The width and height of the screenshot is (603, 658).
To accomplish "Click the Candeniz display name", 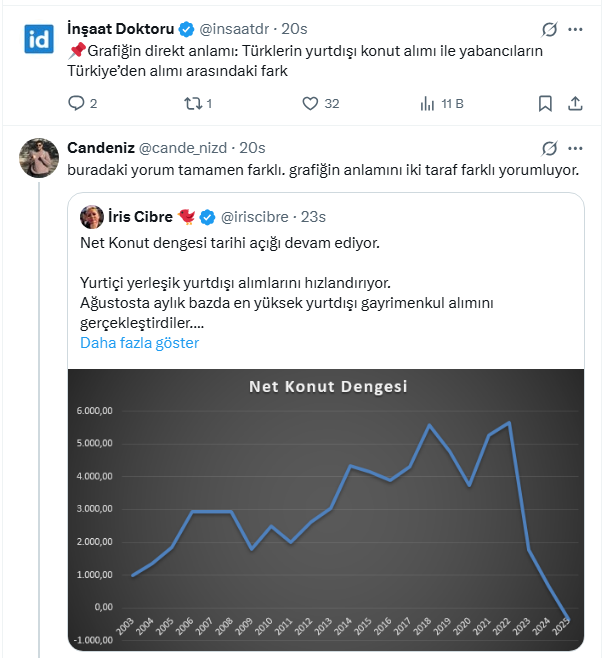I will (x=99, y=148).
